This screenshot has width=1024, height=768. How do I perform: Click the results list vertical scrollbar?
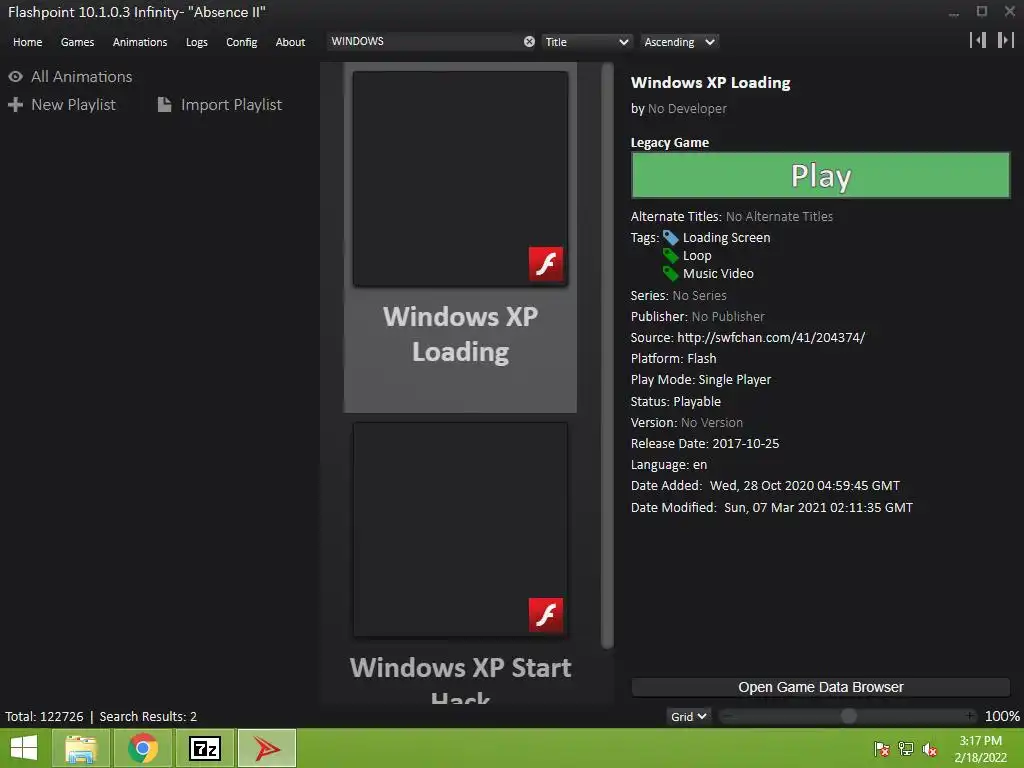point(607,356)
